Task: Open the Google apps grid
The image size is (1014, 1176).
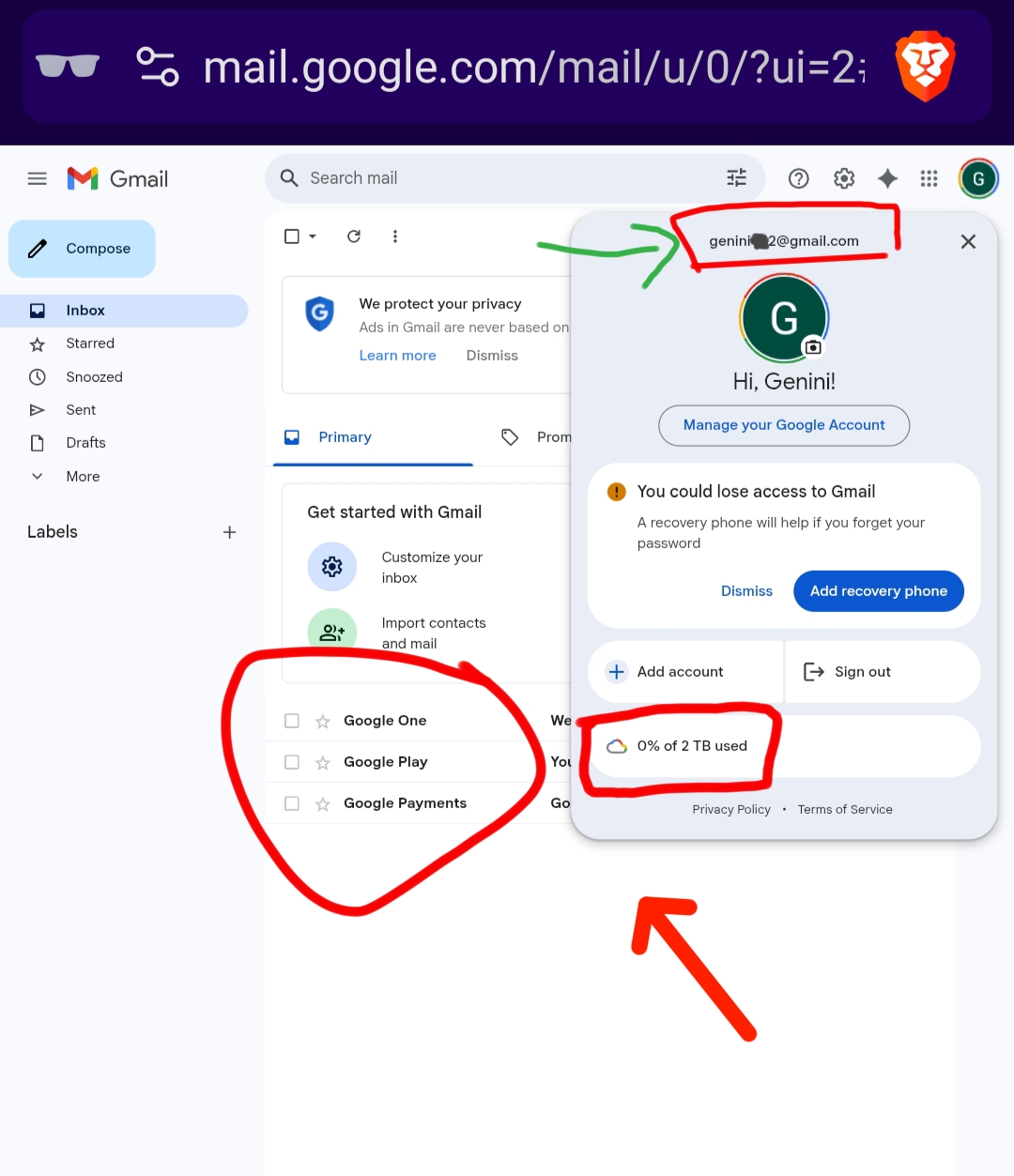Action: [929, 178]
